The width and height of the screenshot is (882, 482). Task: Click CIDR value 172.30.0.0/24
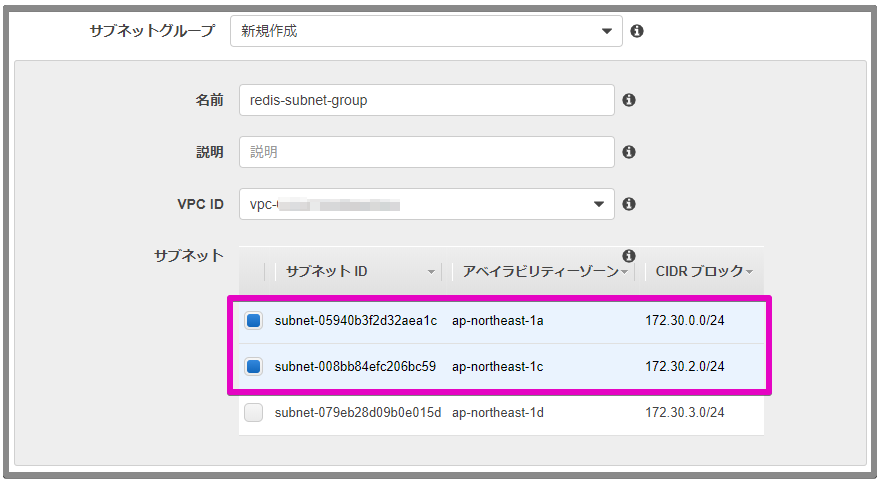pyautogui.click(x=685, y=321)
